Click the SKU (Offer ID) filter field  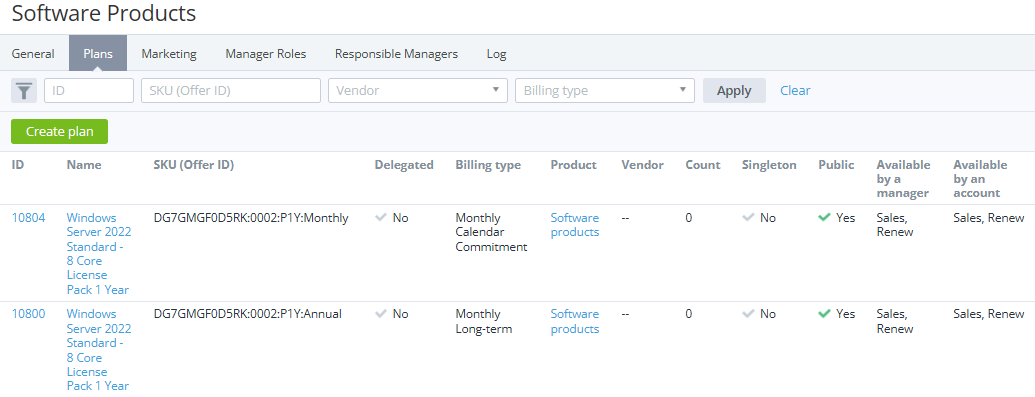pyautogui.click(x=231, y=90)
